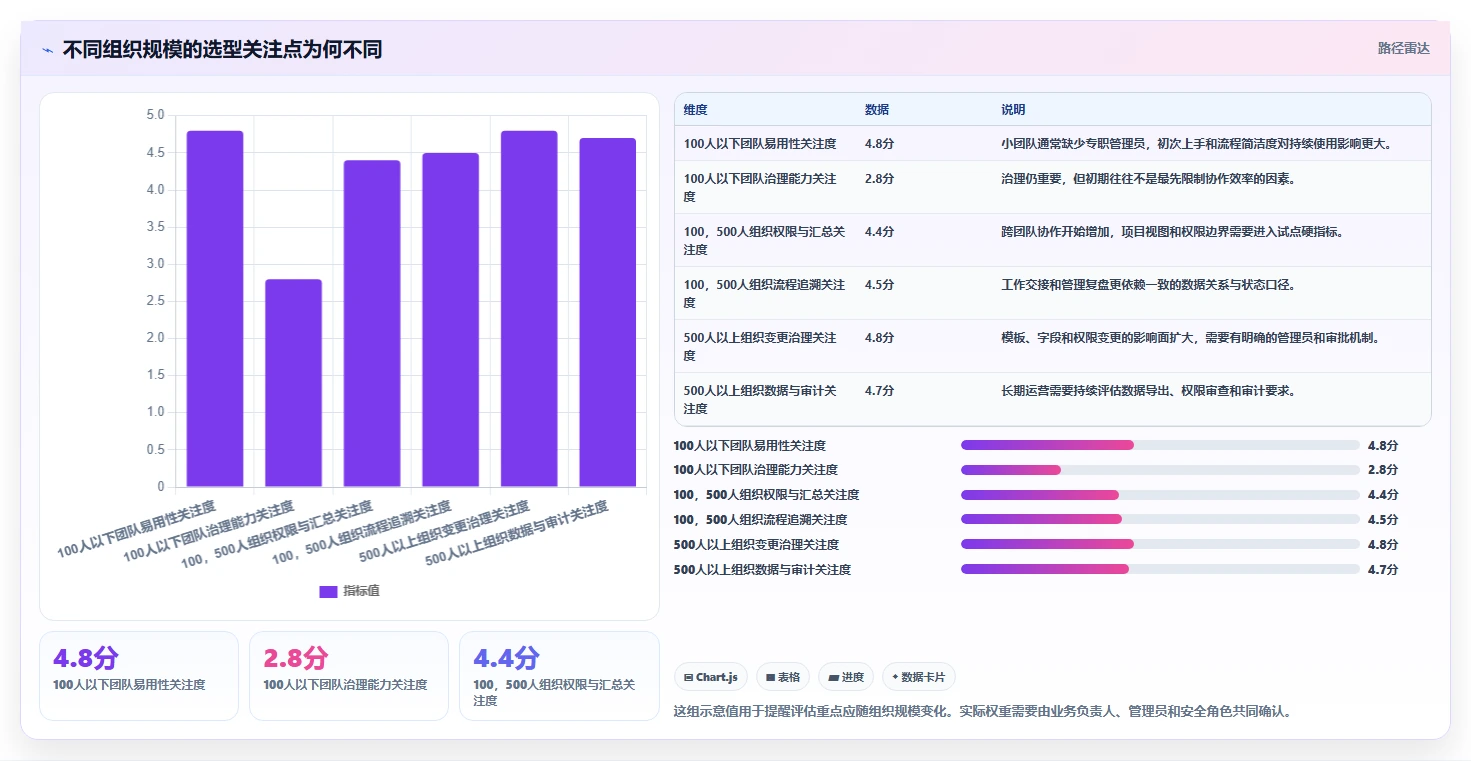
Task: Click the 500人以上组织数据与审计关注度 bar in the chart
Action: click(607, 313)
